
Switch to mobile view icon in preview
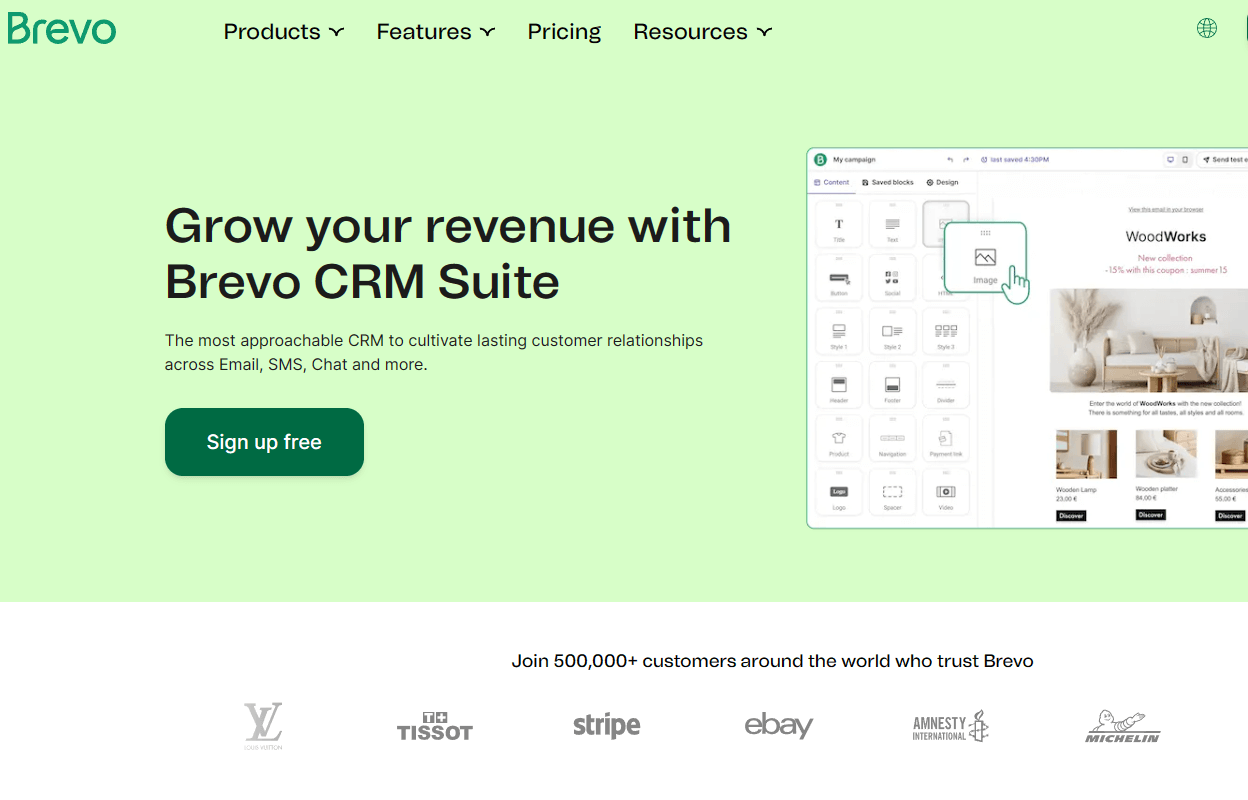click(x=1185, y=160)
